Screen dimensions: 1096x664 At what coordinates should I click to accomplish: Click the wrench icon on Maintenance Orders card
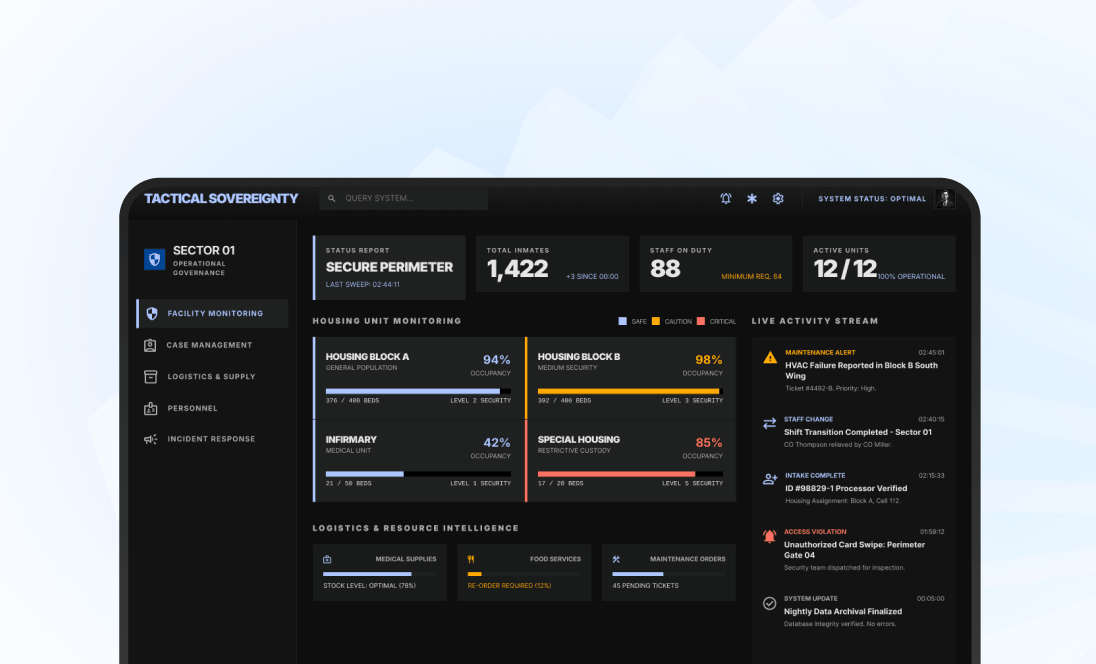coord(614,559)
